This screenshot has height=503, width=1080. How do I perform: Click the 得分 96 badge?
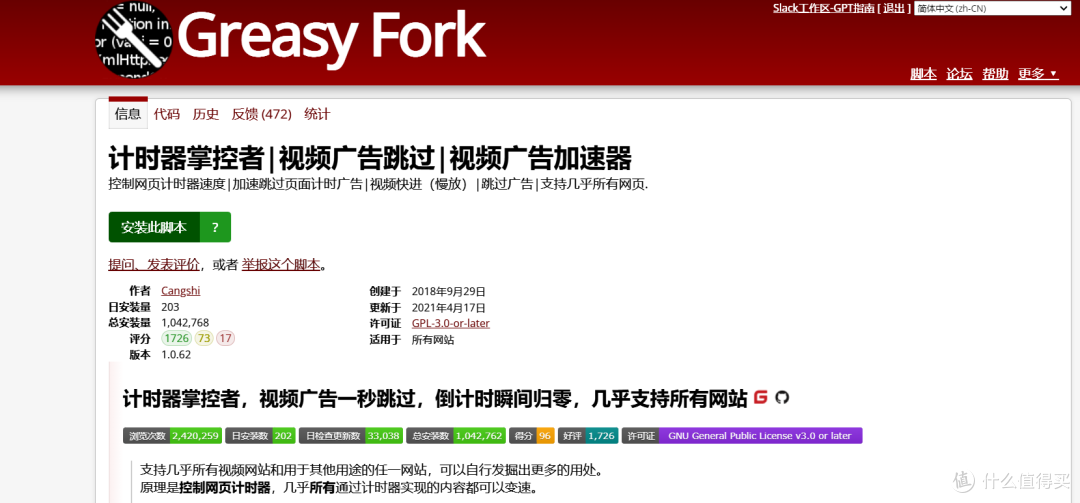click(532, 435)
